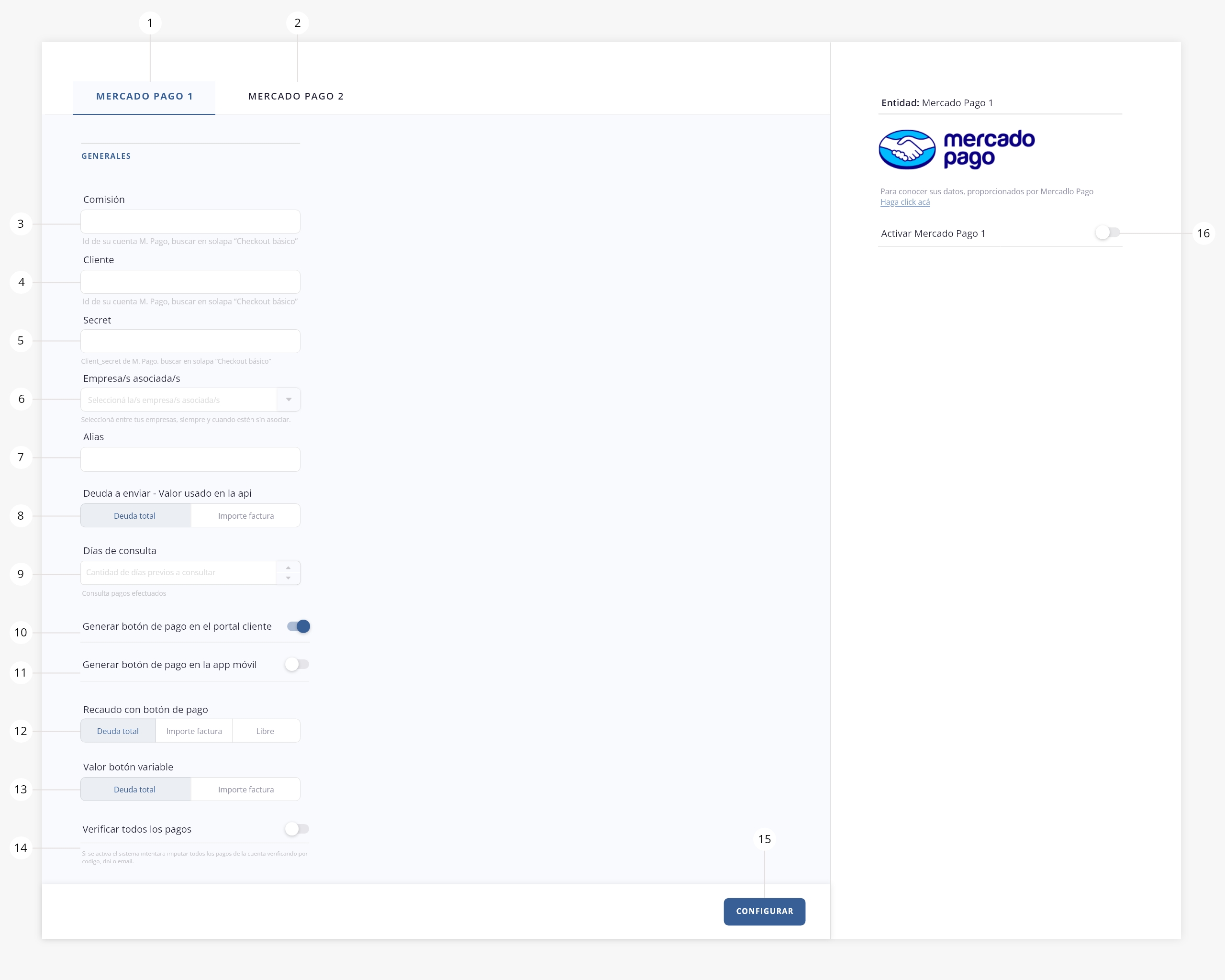Disable payment button in portal cliente toggle

[298, 627]
